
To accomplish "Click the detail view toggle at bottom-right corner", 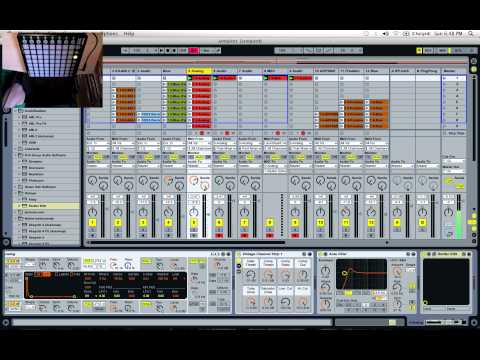I will (474, 322).
